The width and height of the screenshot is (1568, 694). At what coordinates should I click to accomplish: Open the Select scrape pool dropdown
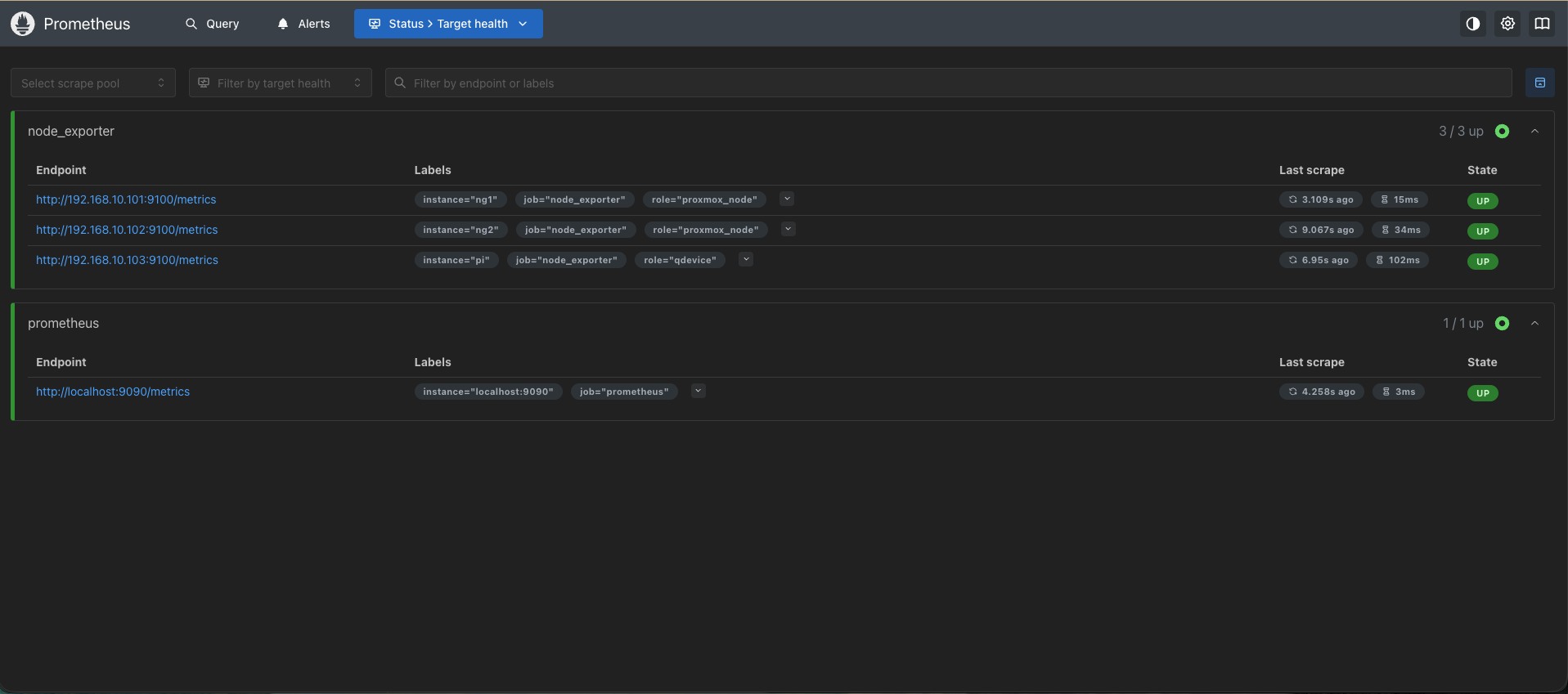pyautogui.click(x=93, y=83)
